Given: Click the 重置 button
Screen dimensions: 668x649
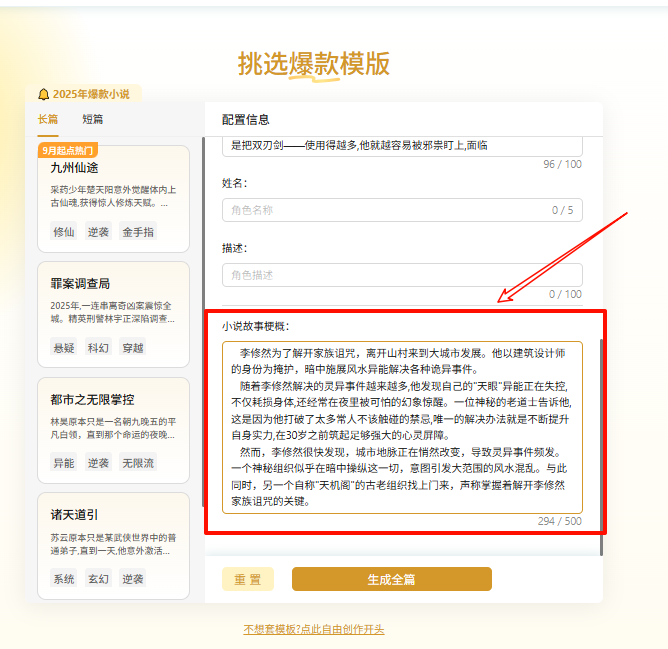Looking at the screenshot, I should click(x=248, y=579).
